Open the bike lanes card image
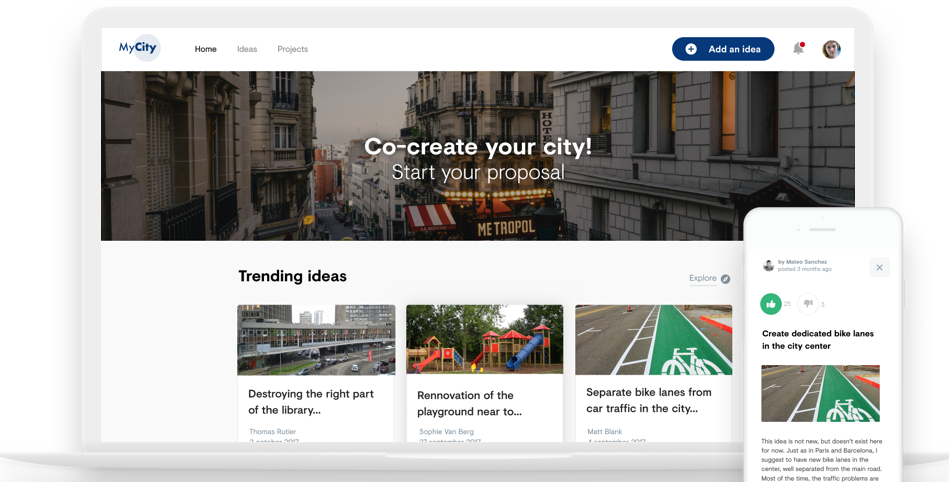 (x=653, y=340)
